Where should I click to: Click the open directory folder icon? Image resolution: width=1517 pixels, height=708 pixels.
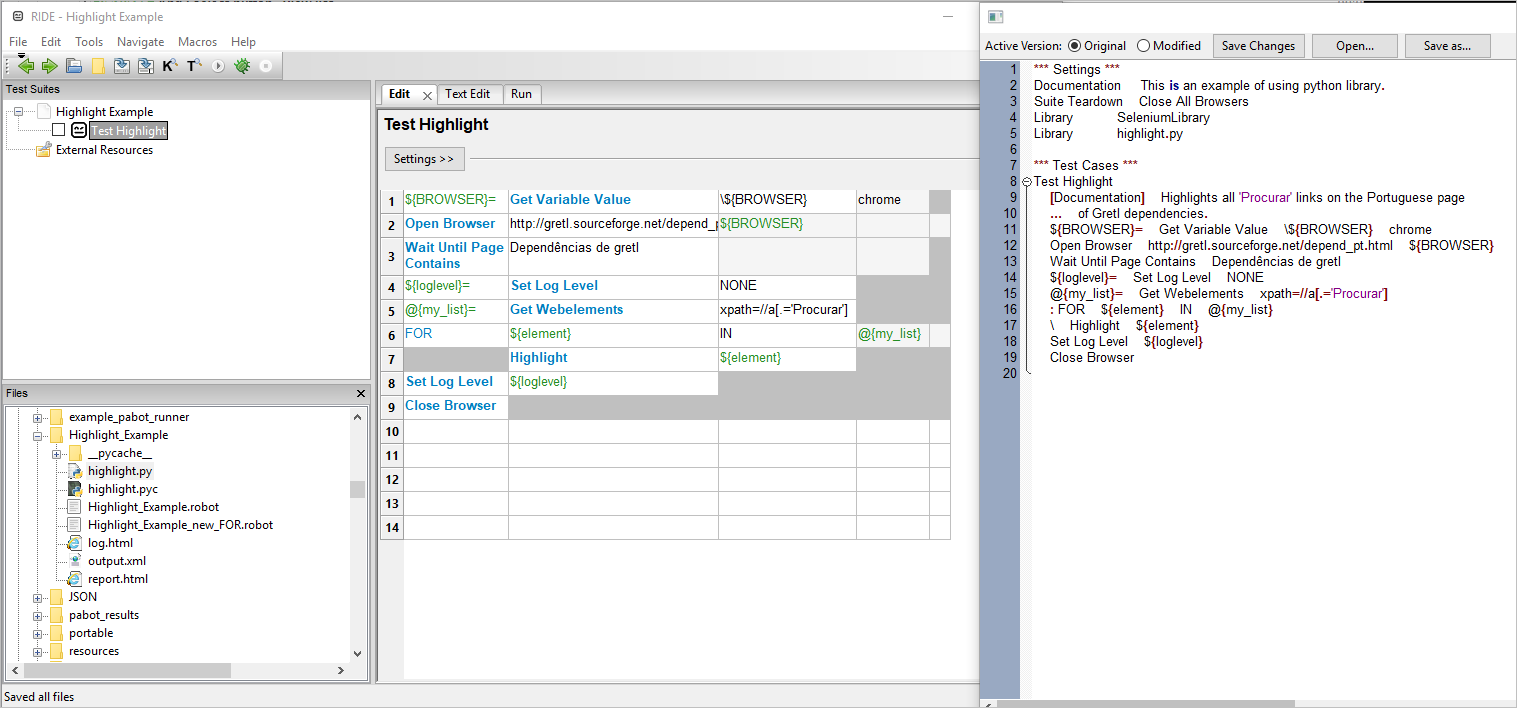pos(97,66)
